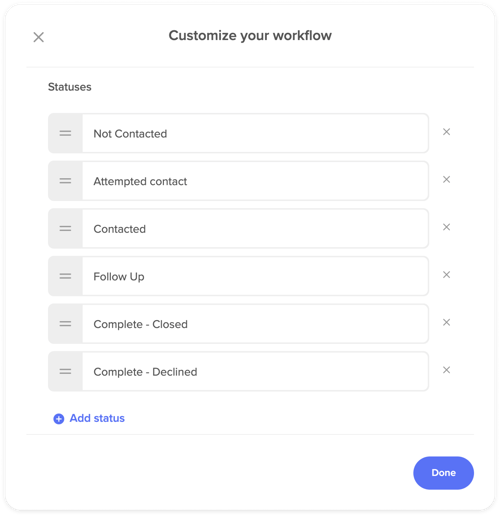
Task: Edit the Not Contacted status name field
Action: point(255,133)
